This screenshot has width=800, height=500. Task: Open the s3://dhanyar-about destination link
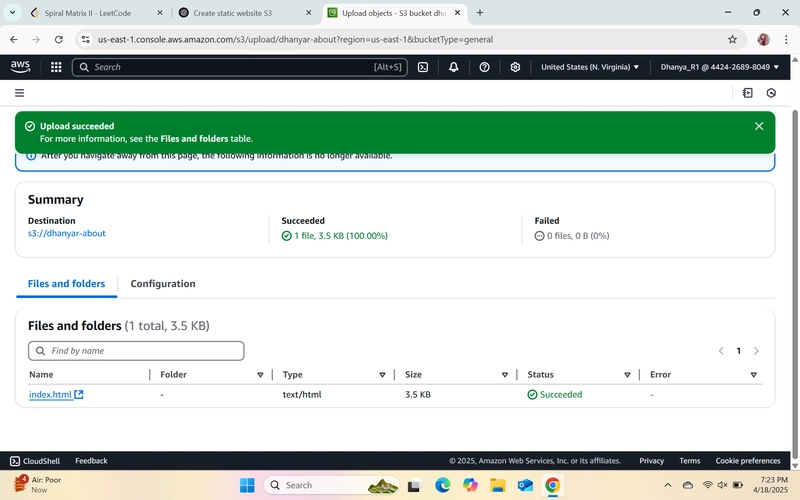(x=66, y=233)
